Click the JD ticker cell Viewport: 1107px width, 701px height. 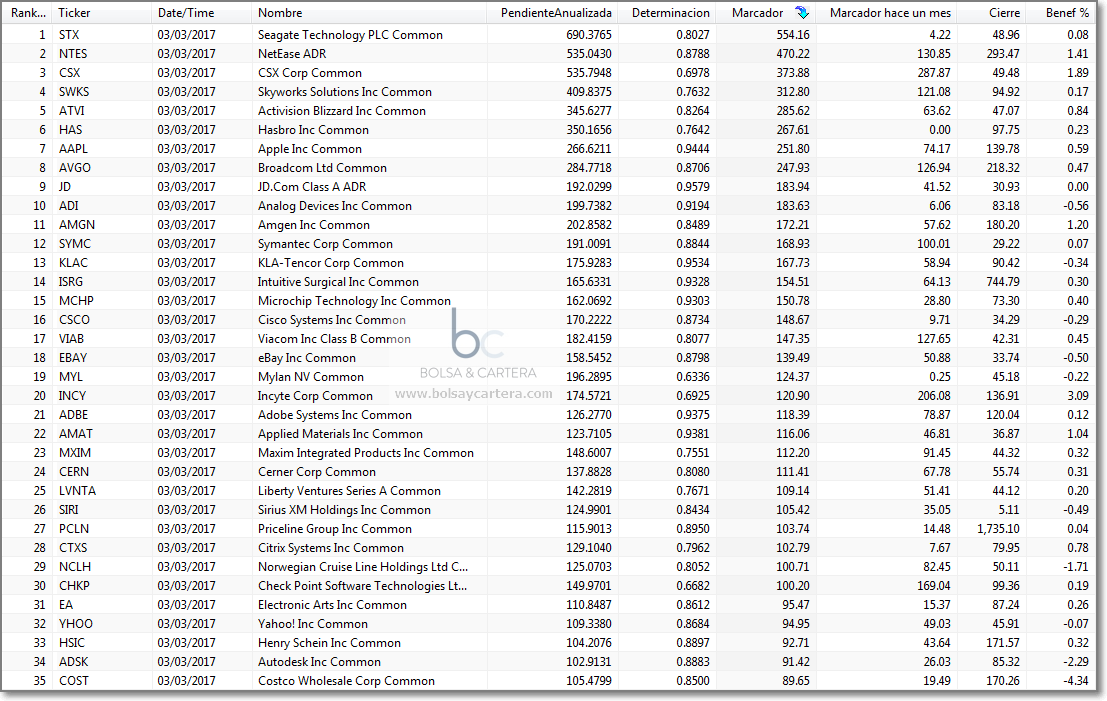point(64,187)
